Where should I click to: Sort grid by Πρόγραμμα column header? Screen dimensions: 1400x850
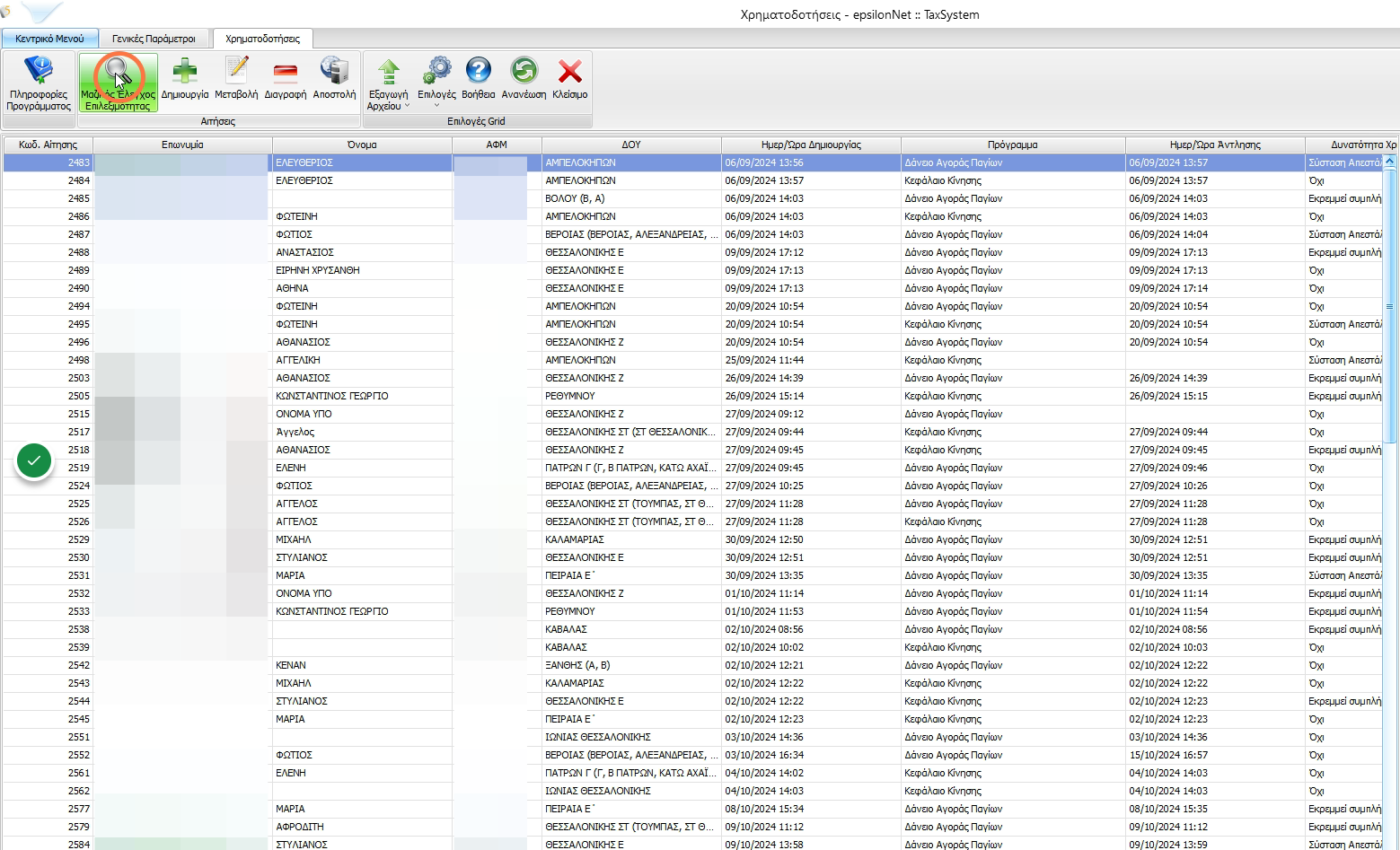tap(1013, 145)
